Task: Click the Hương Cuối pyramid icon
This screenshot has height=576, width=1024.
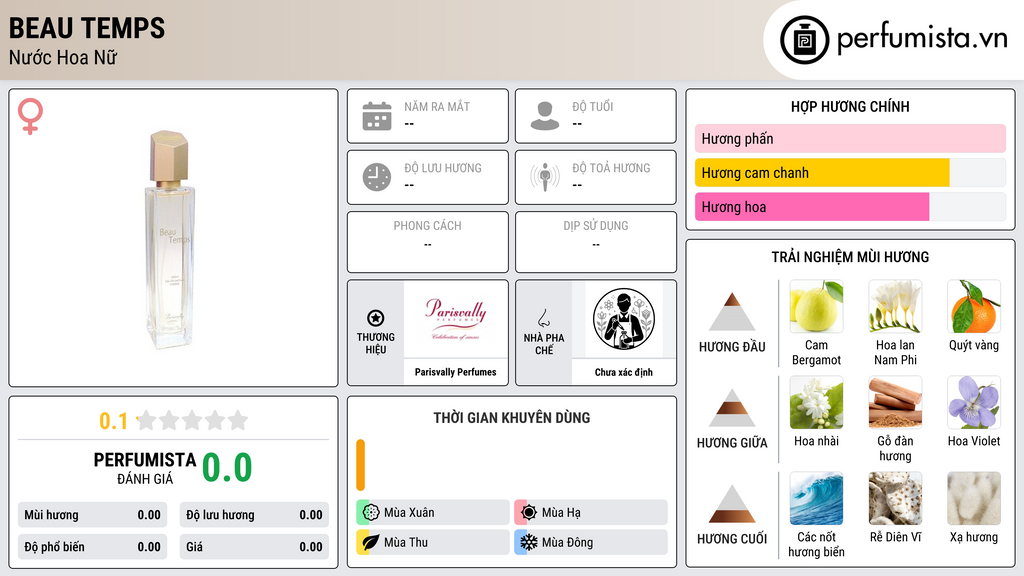Action: (732, 504)
